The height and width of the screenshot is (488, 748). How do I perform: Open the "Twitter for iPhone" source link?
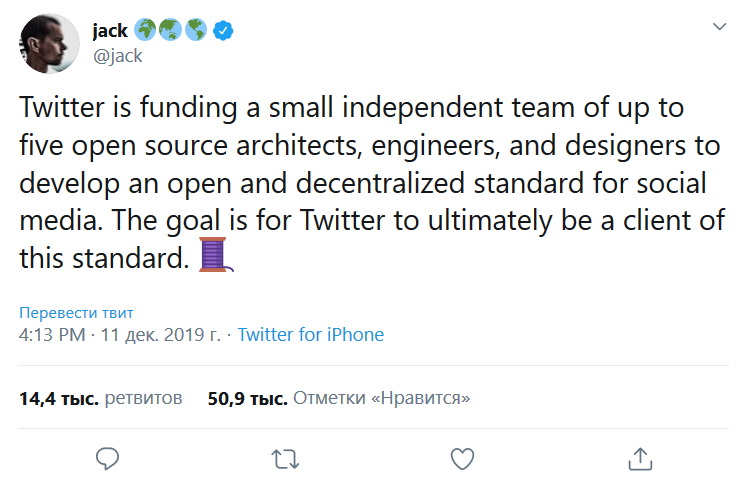tap(310, 335)
